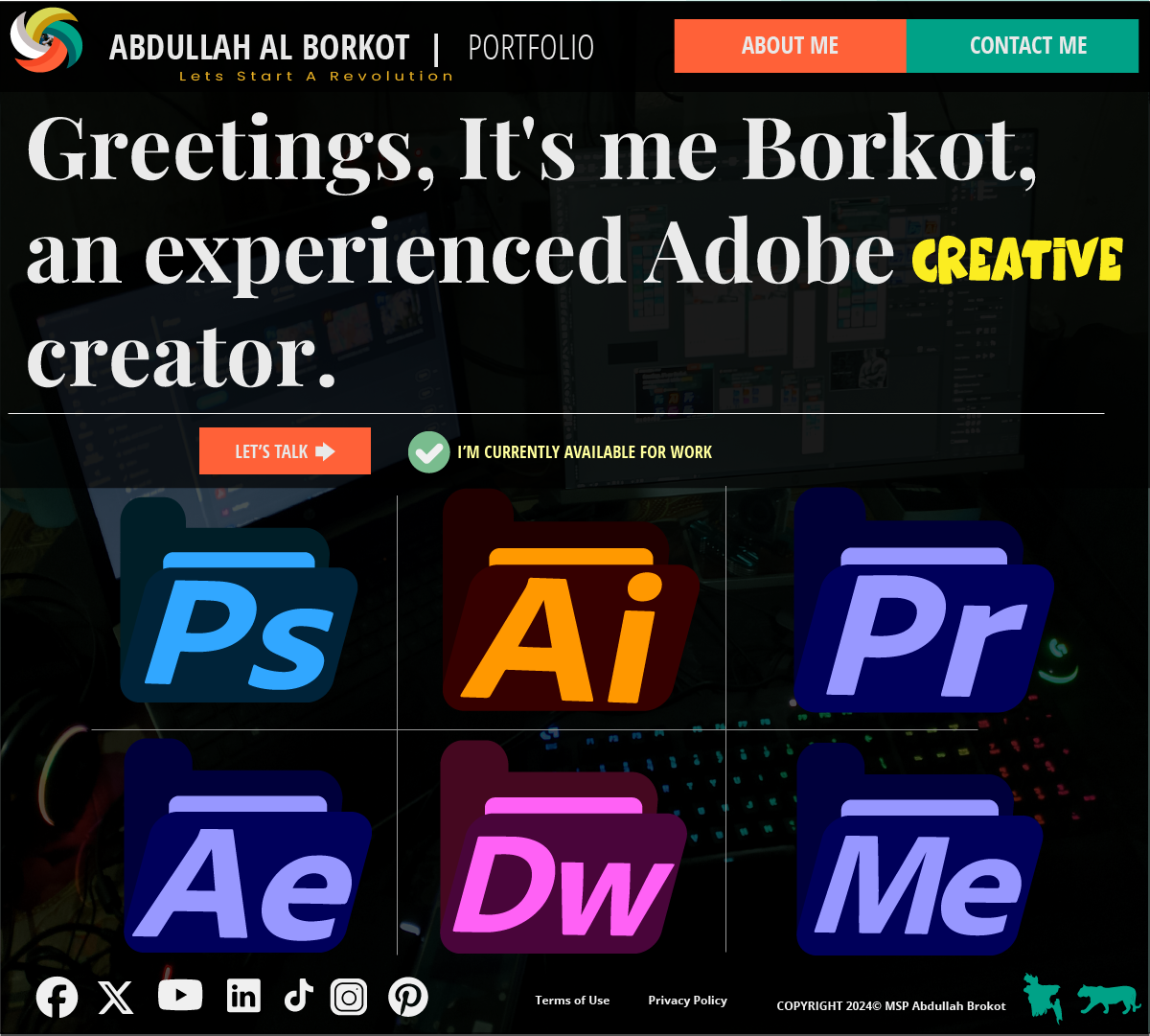Open the Media Encoder Me folder icon
Viewport: 1150px width, 1036px height.
pos(919,850)
